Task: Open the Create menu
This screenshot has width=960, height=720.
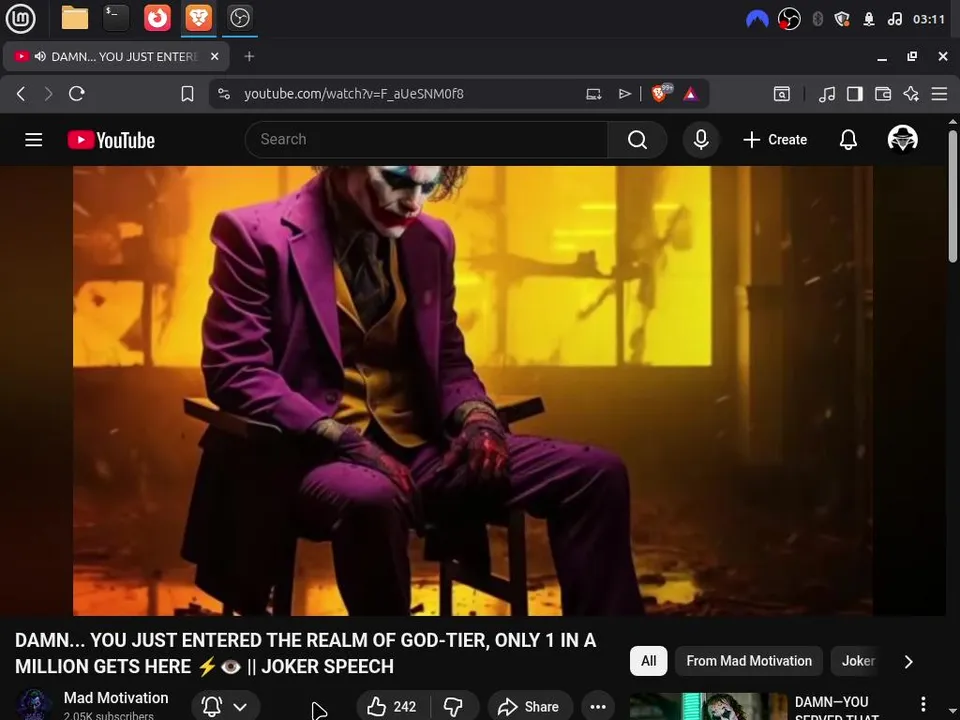Action: (x=775, y=140)
